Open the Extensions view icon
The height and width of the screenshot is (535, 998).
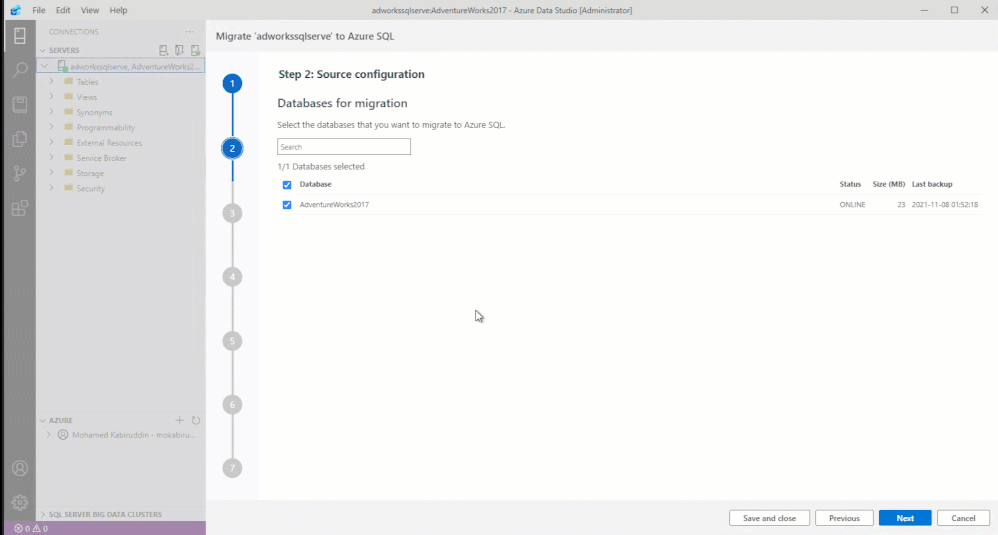point(20,208)
